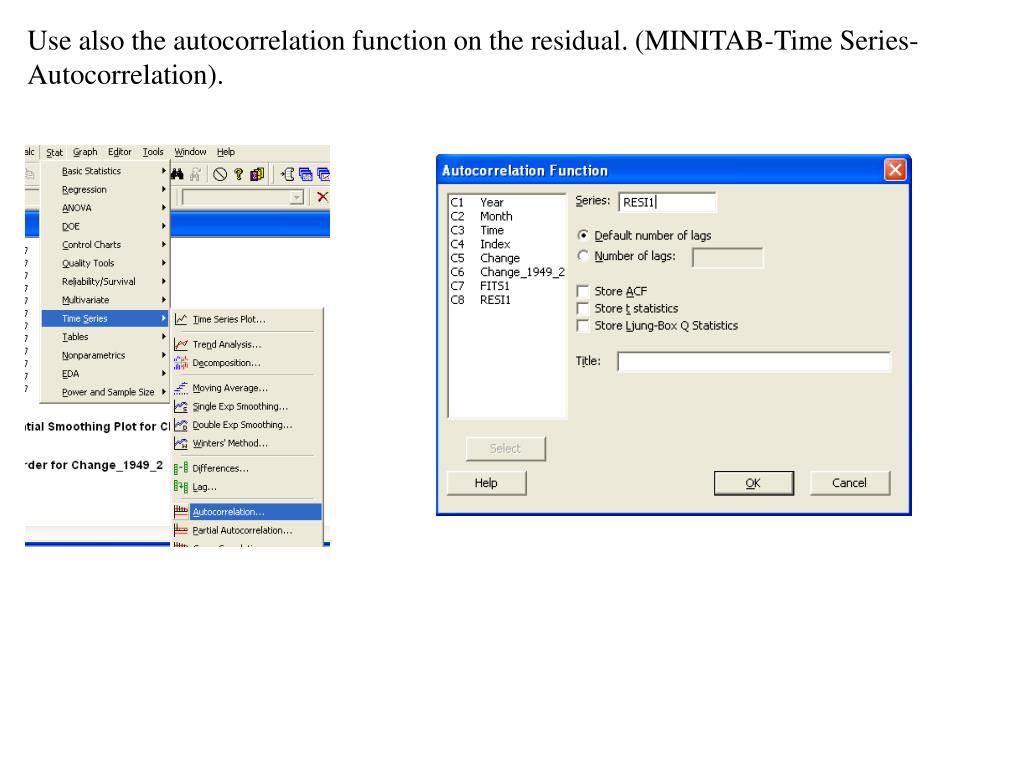The image size is (1024, 768).
Task: Click the binoculars Find toolbar icon
Action: (x=178, y=174)
